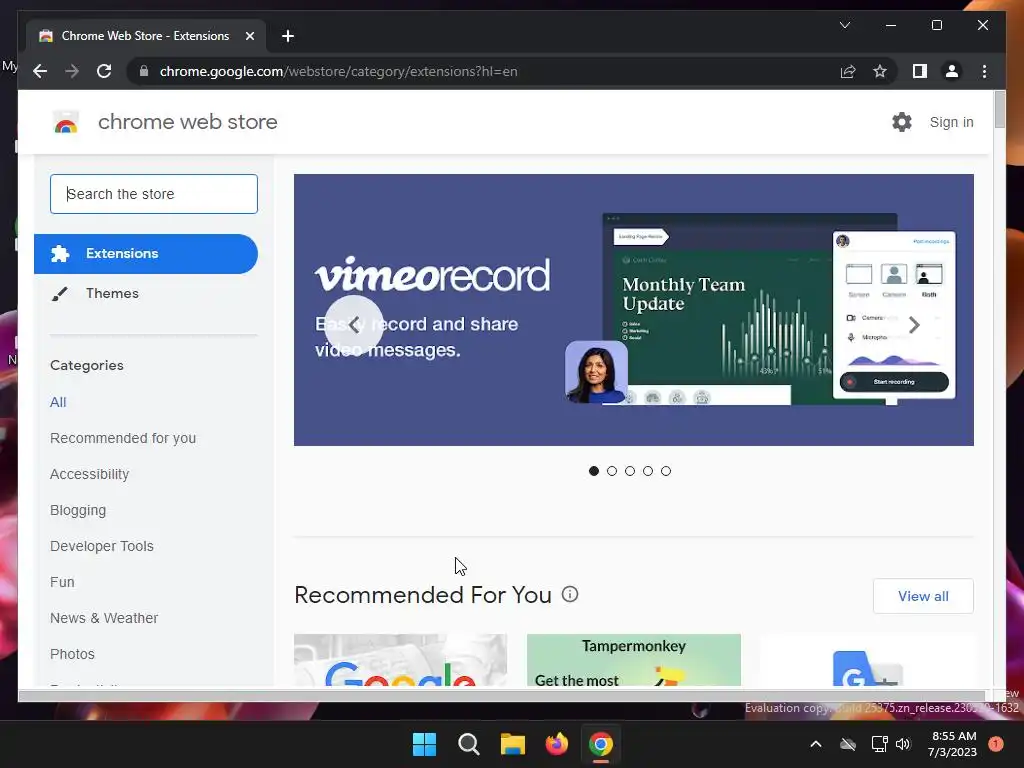Open the volume tray icon
1024x768 pixels.
click(903, 744)
